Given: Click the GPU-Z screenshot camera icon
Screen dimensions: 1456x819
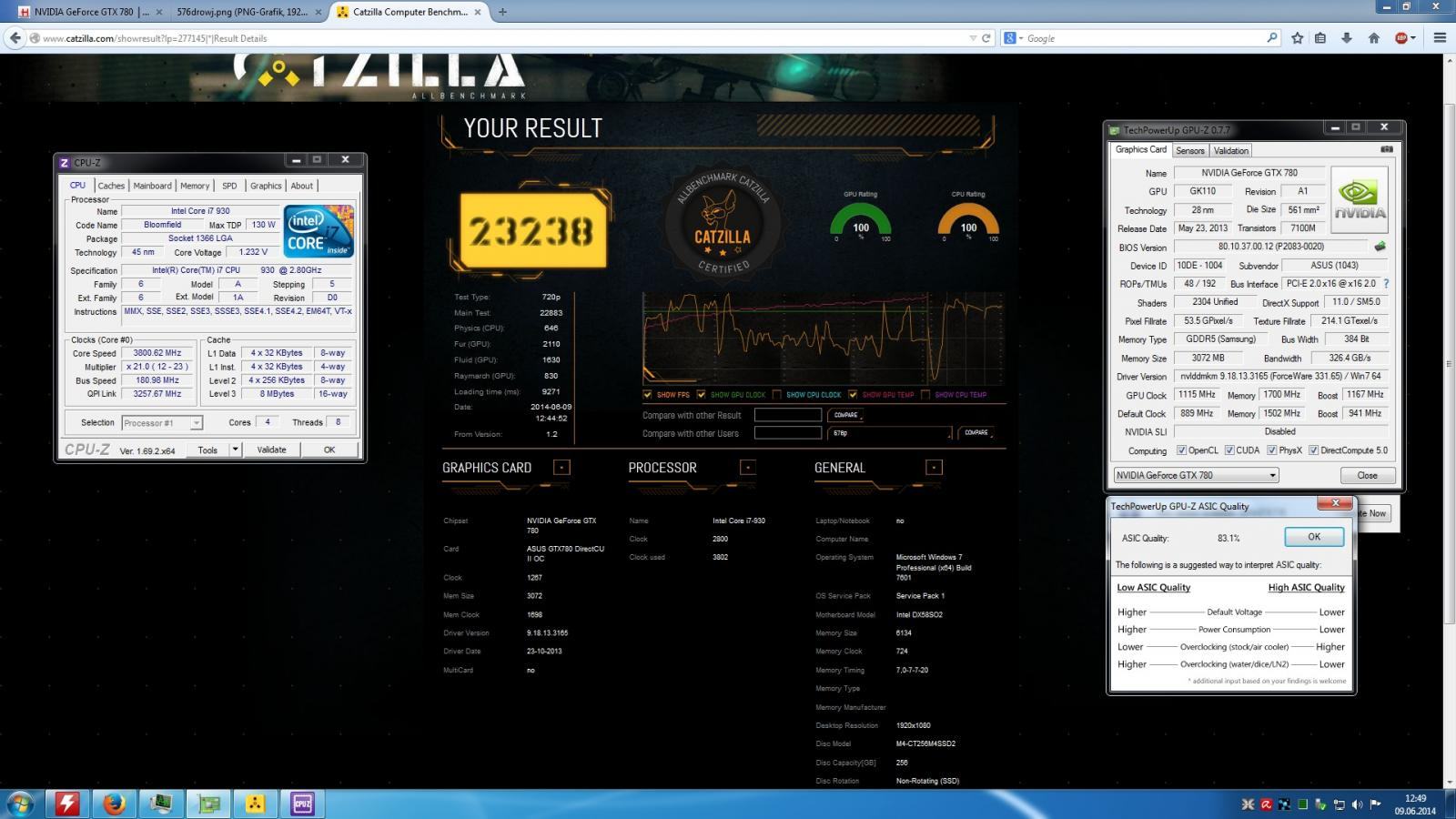Looking at the screenshot, I should (1387, 149).
